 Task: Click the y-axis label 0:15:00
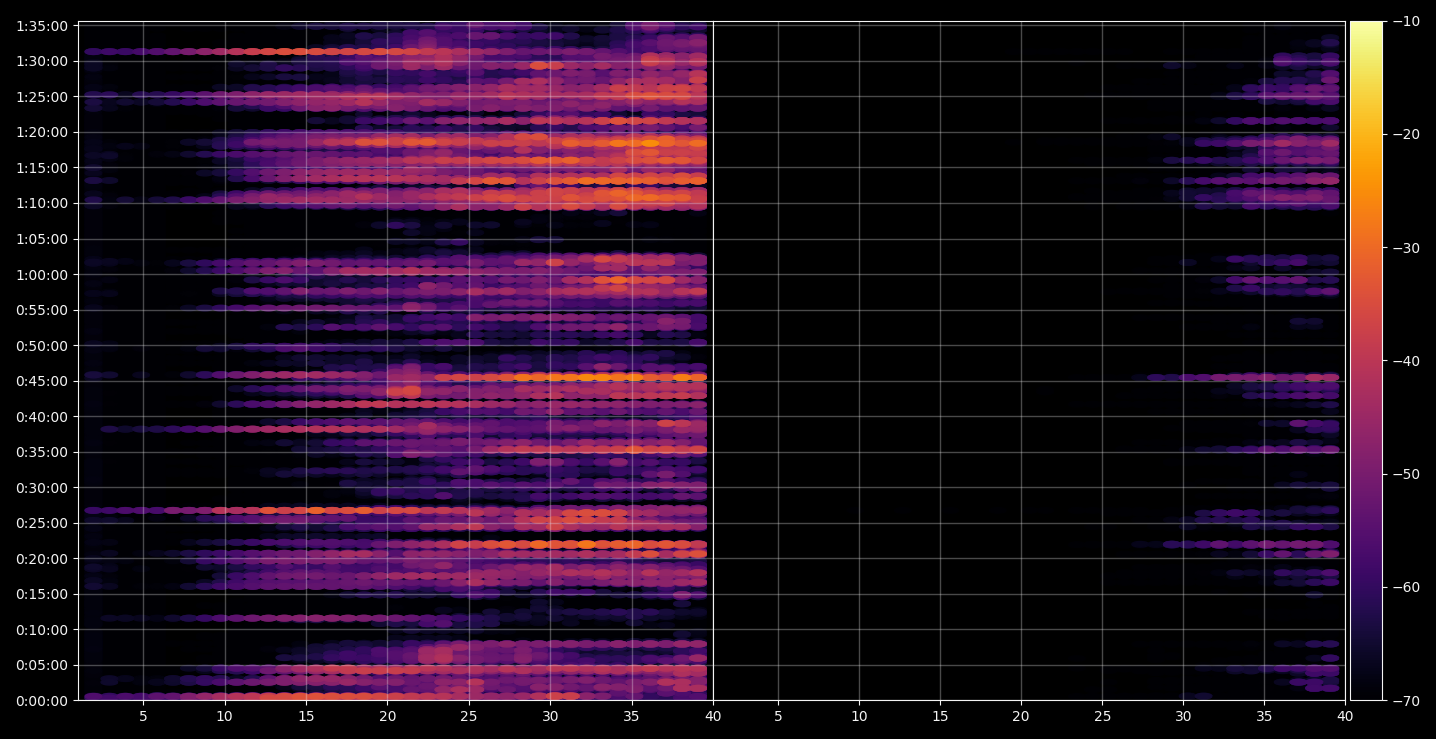tap(42, 594)
